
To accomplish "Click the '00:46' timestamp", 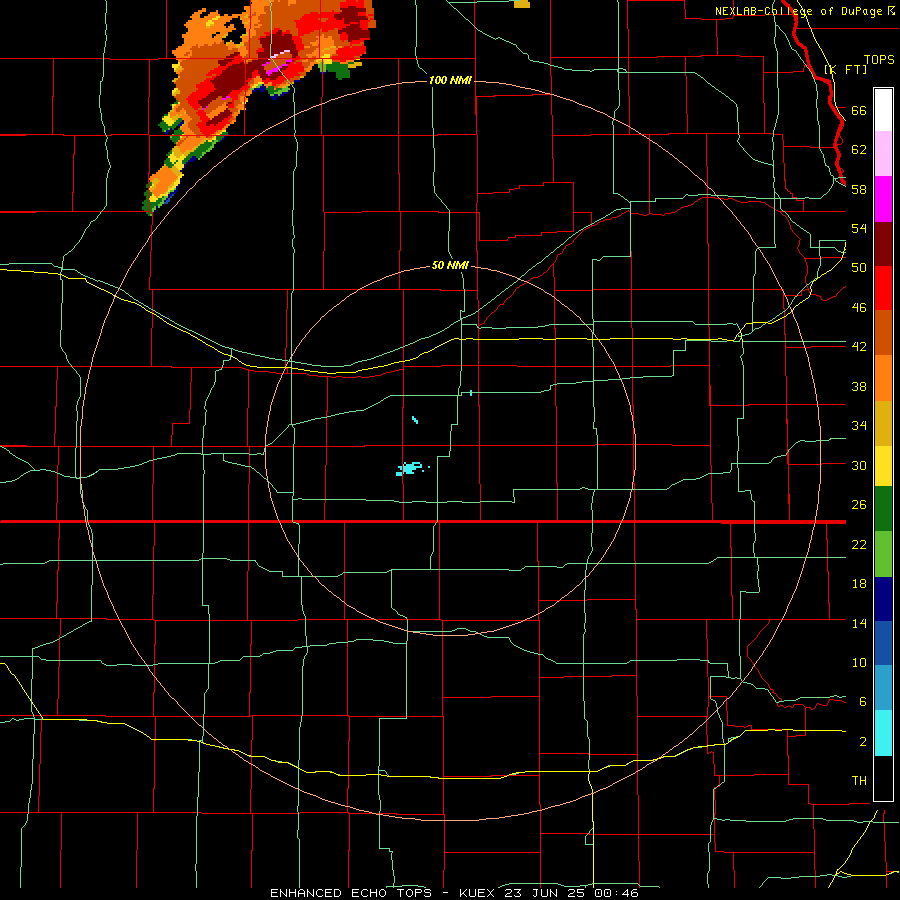I will pyautogui.click(x=616, y=893).
